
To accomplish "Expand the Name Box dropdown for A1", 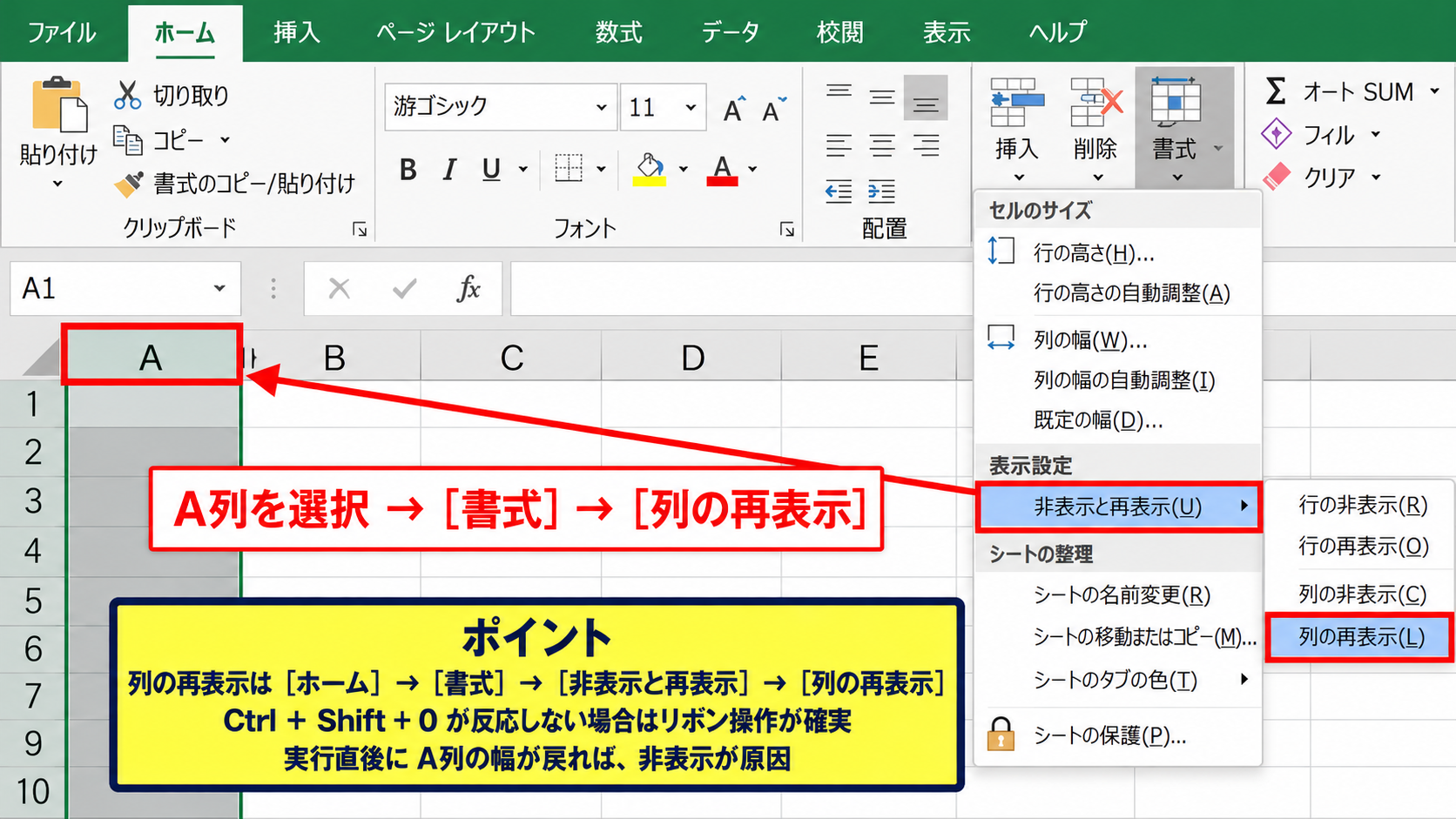I will [219, 288].
